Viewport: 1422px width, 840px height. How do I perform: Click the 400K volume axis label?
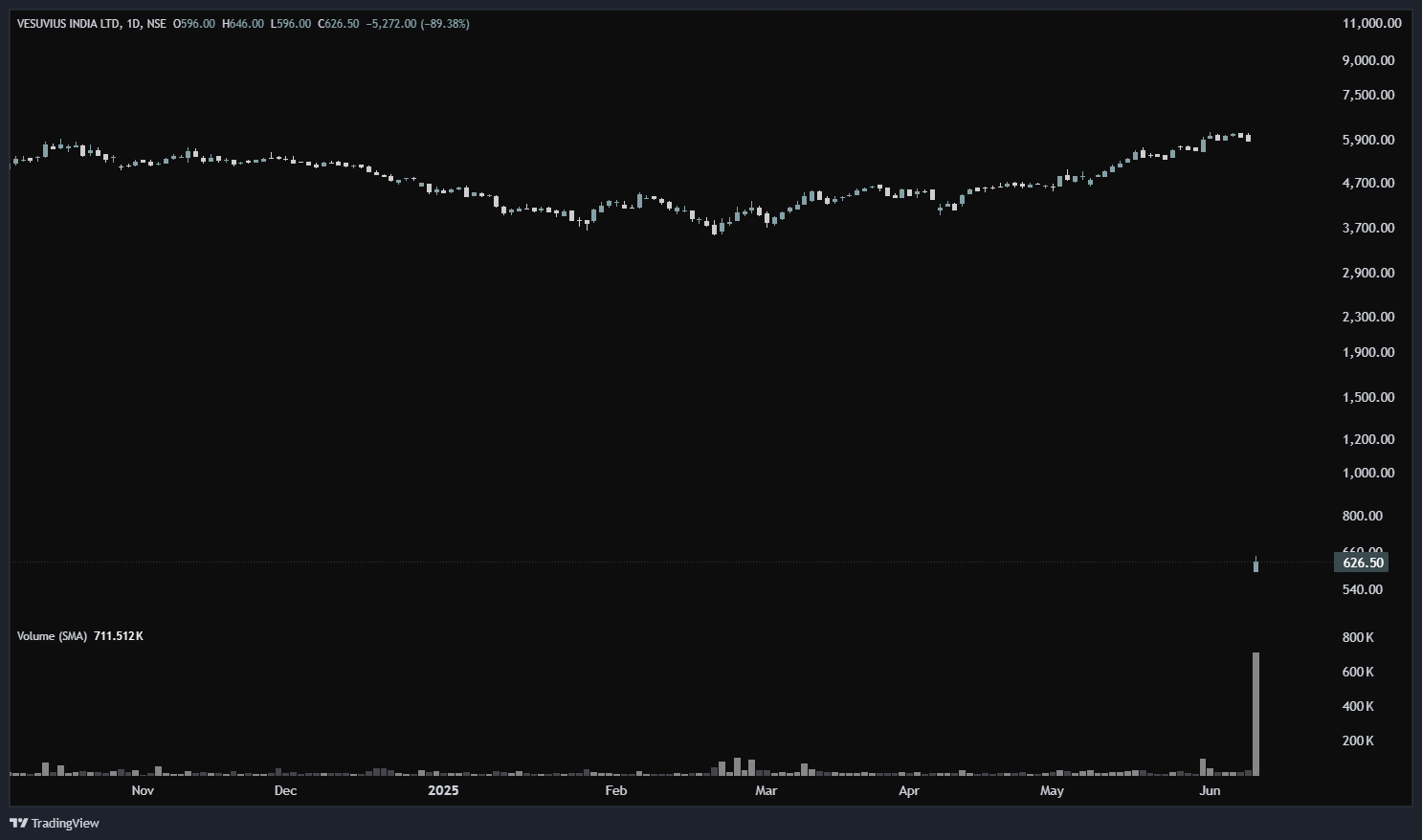pyautogui.click(x=1359, y=706)
